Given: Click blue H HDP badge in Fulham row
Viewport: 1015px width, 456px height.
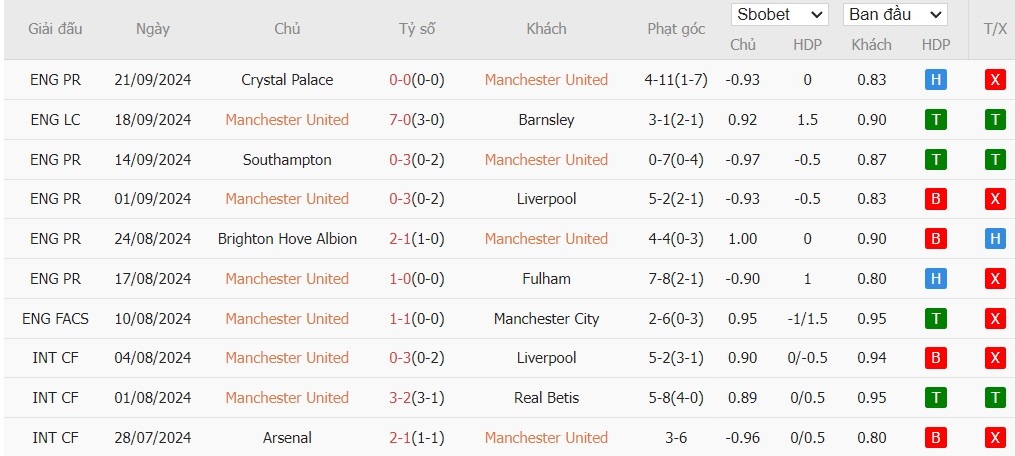Looking at the screenshot, I should 935,279.
